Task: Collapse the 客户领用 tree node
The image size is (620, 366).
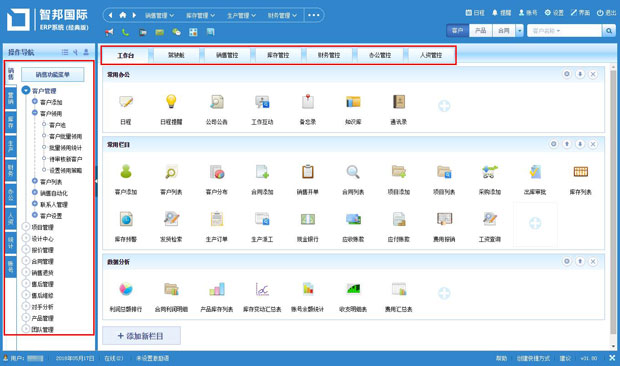Action: 35,113
